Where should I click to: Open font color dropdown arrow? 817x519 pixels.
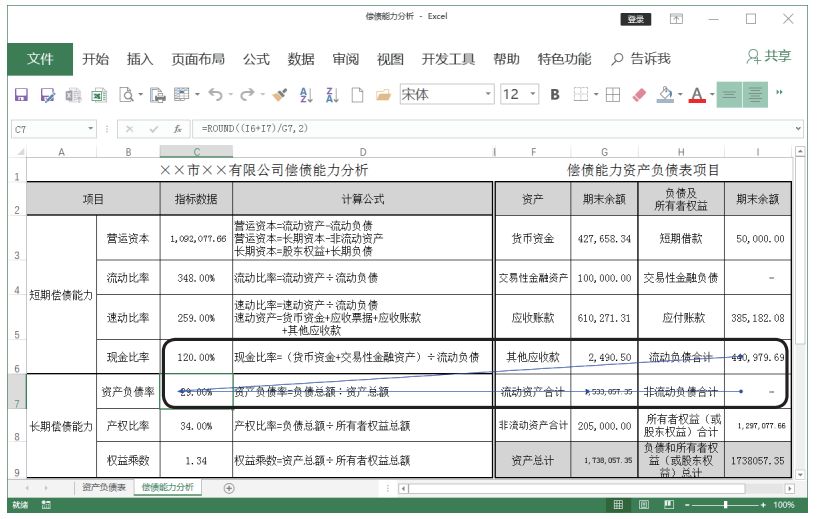[x=712, y=95]
